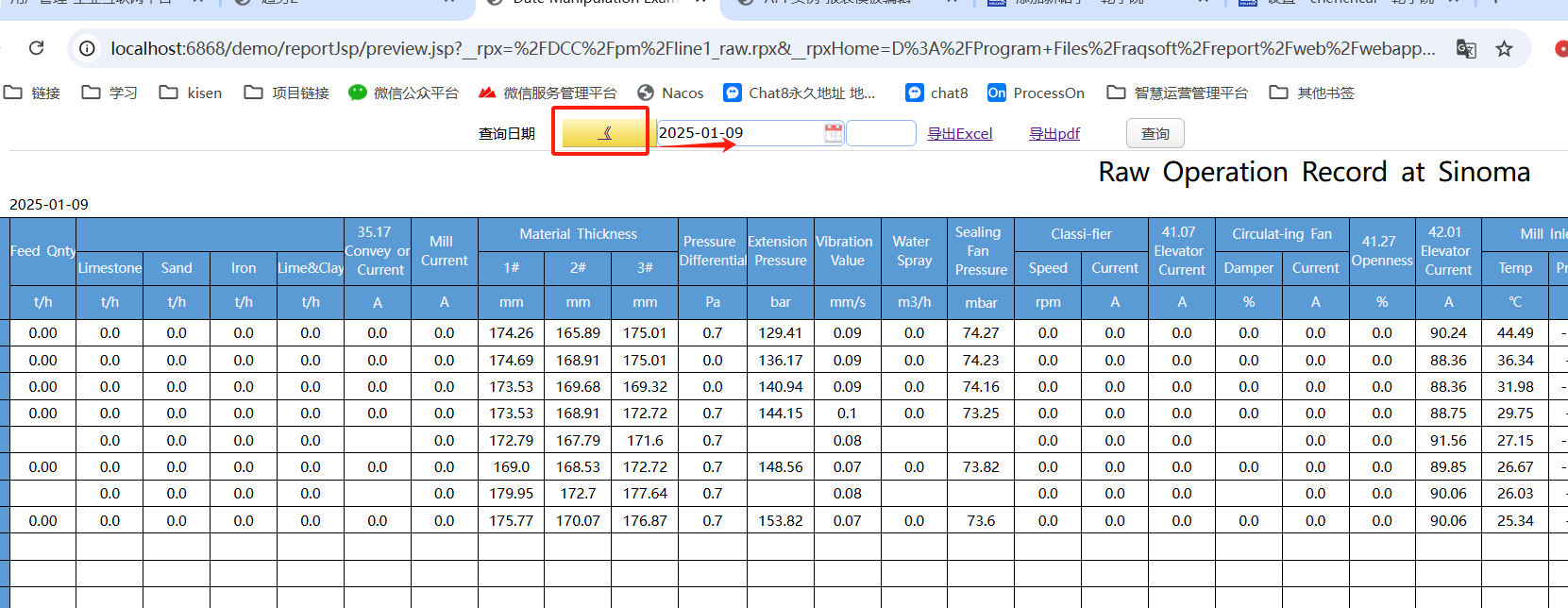Bookmark this page with the star icon
The image size is (1568, 608).
1504,48
